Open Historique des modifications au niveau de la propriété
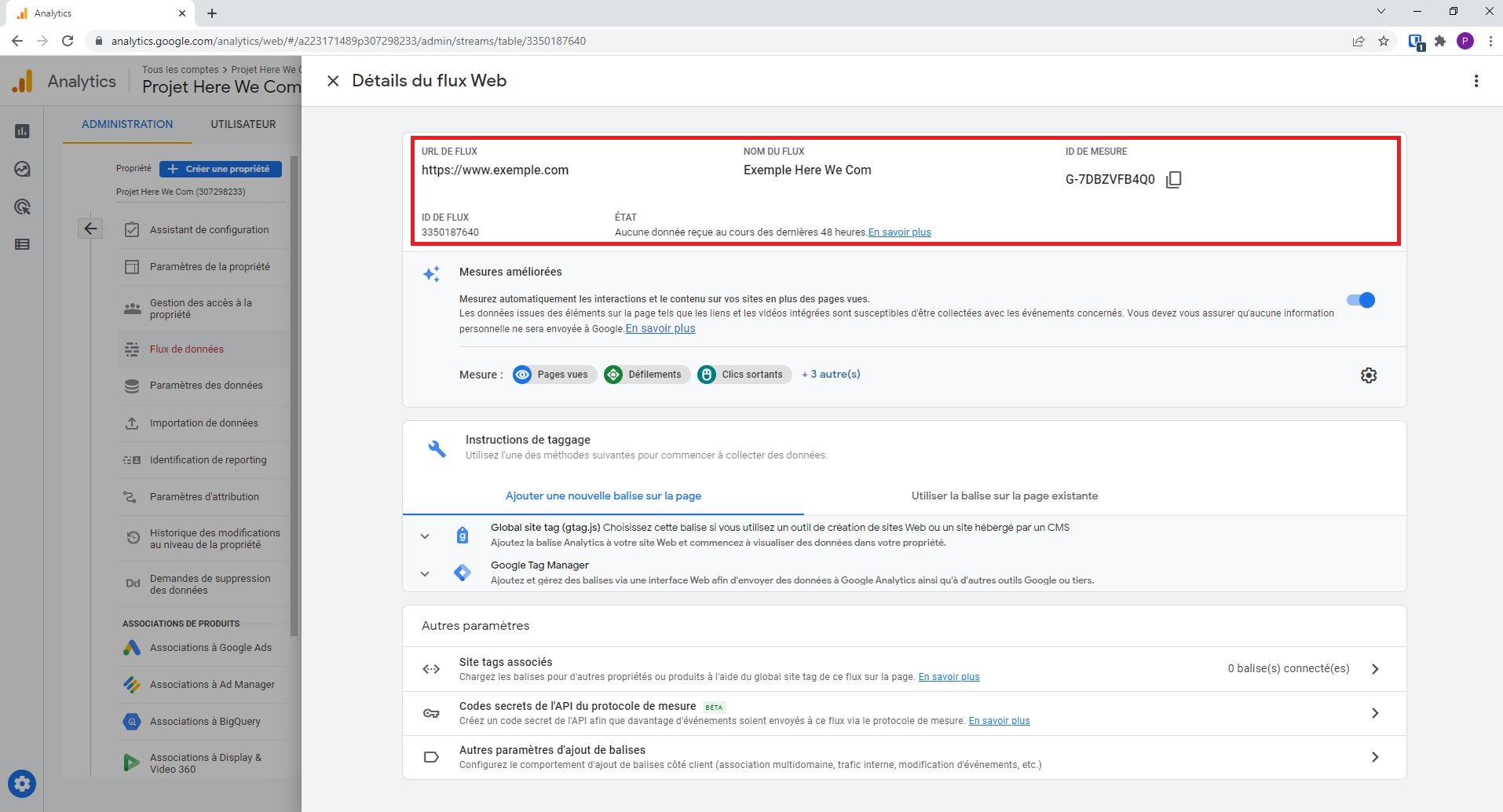The height and width of the screenshot is (812, 1503). (202, 539)
